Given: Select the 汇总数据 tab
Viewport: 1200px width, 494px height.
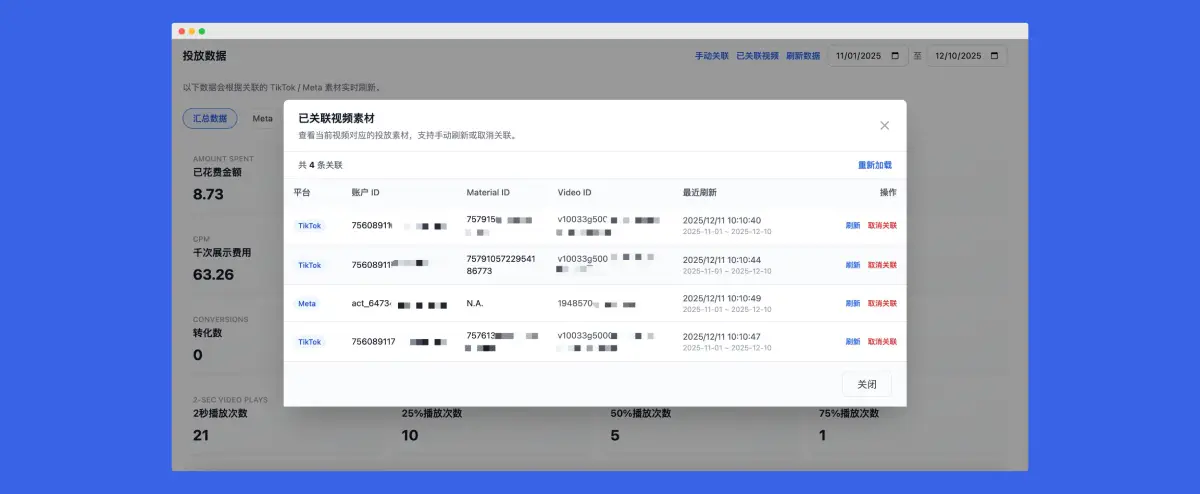Looking at the screenshot, I should click(x=210, y=118).
